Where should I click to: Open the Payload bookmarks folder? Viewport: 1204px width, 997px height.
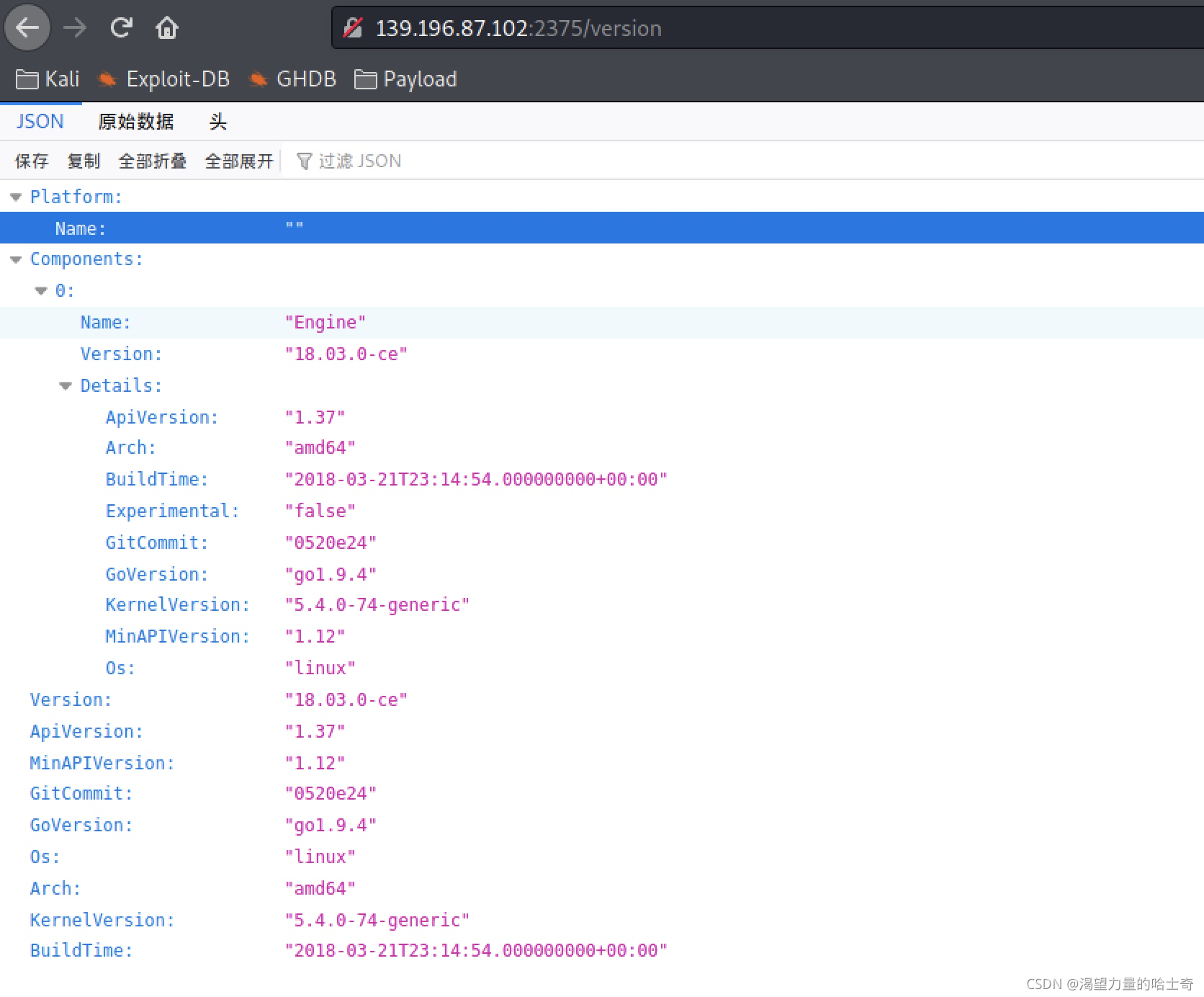click(405, 79)
